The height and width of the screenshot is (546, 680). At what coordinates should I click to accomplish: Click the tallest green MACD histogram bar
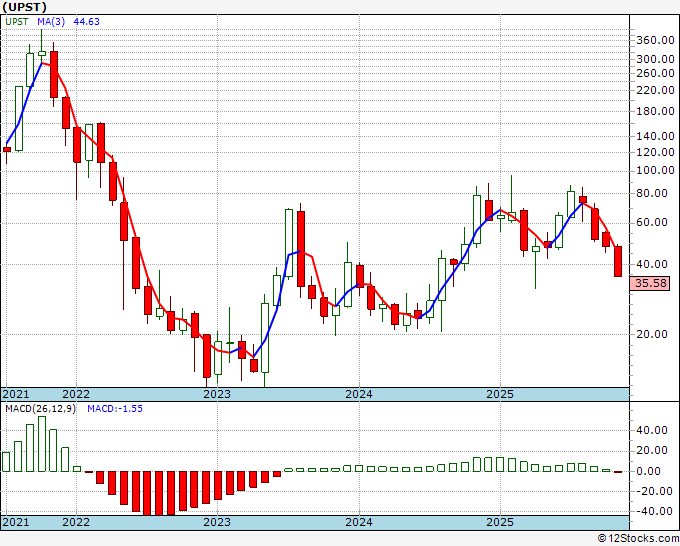[x=42, y=444]
